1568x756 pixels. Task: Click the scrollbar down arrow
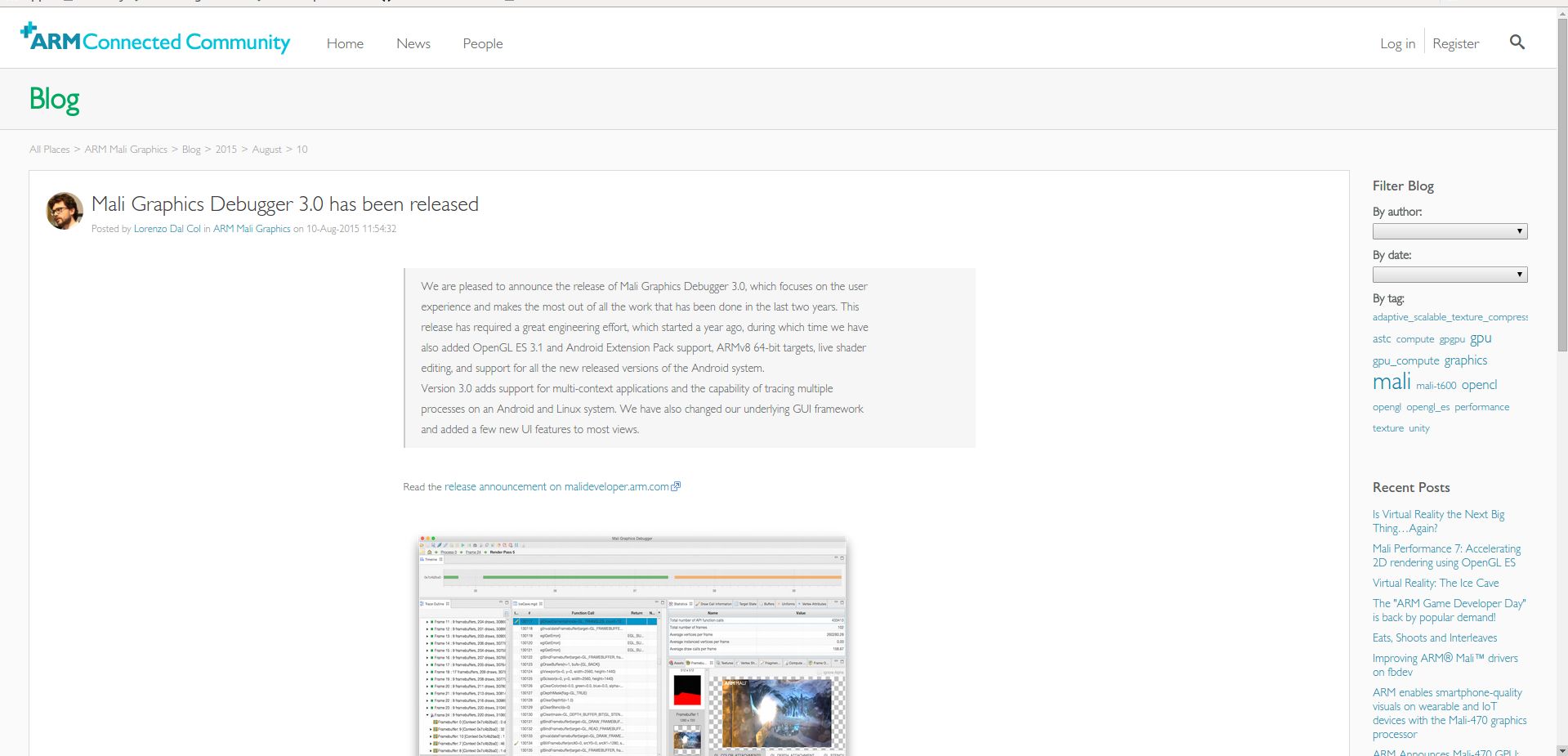pos(1561,749)
